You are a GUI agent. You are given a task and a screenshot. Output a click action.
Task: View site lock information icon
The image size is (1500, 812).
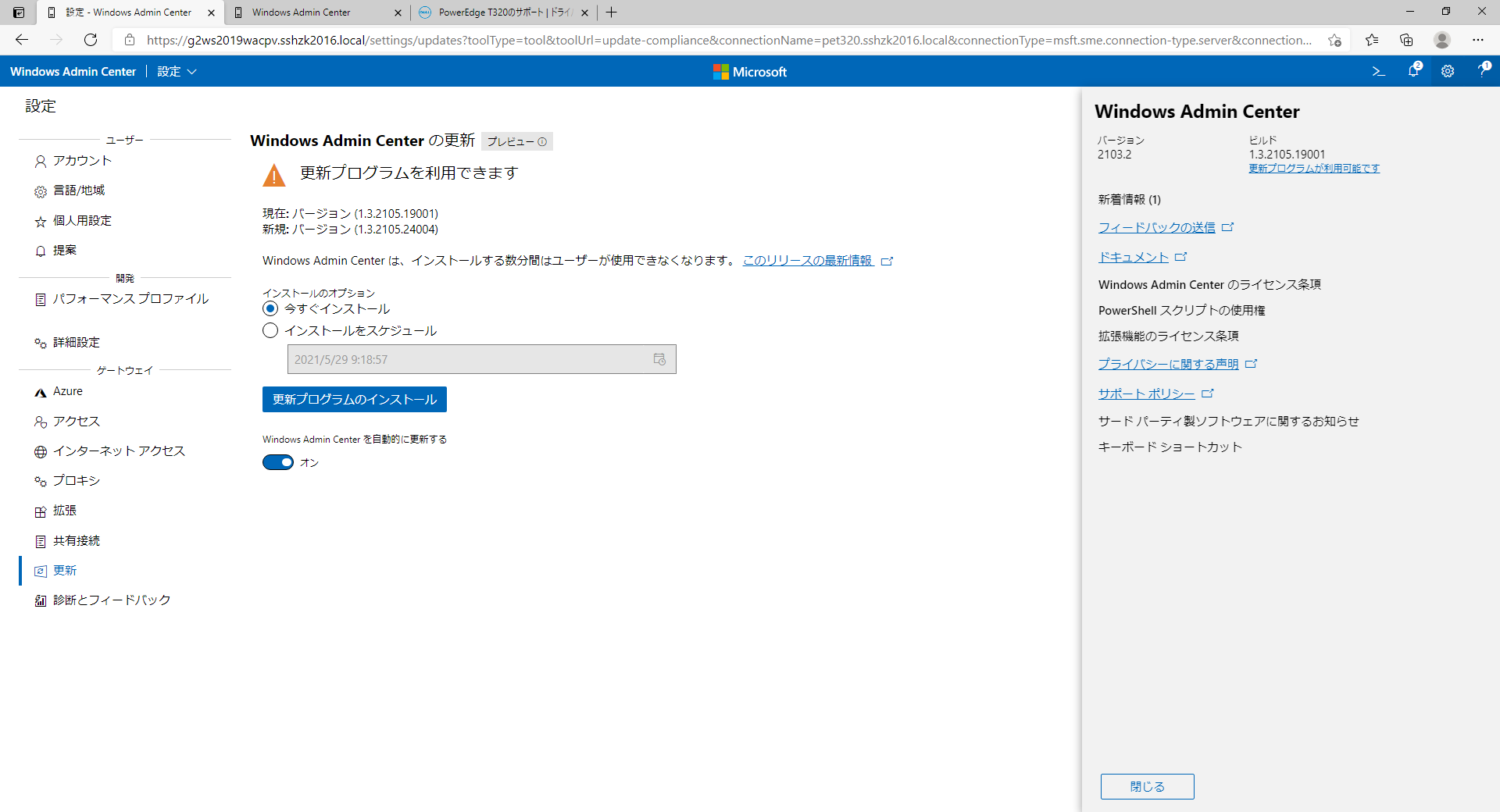(130, 40)
